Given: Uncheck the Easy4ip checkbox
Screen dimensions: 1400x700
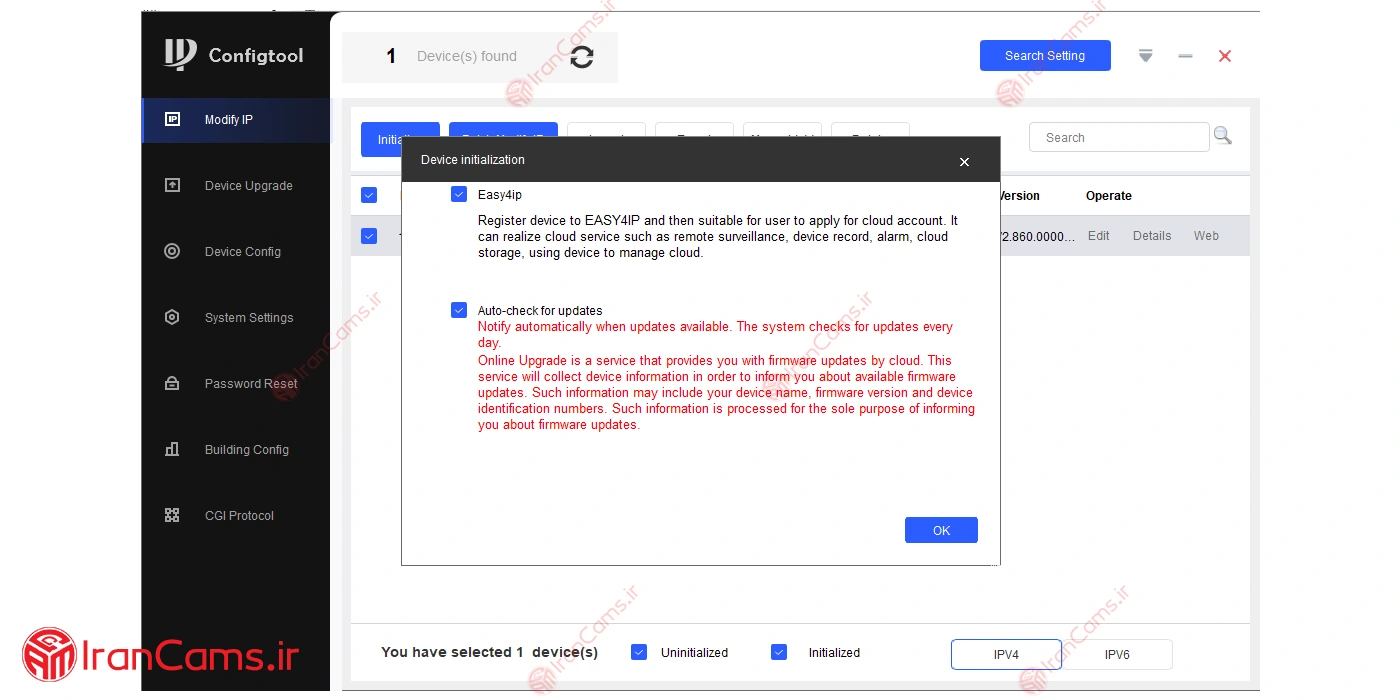Looking at the screenshot, I should pos(459,194).
